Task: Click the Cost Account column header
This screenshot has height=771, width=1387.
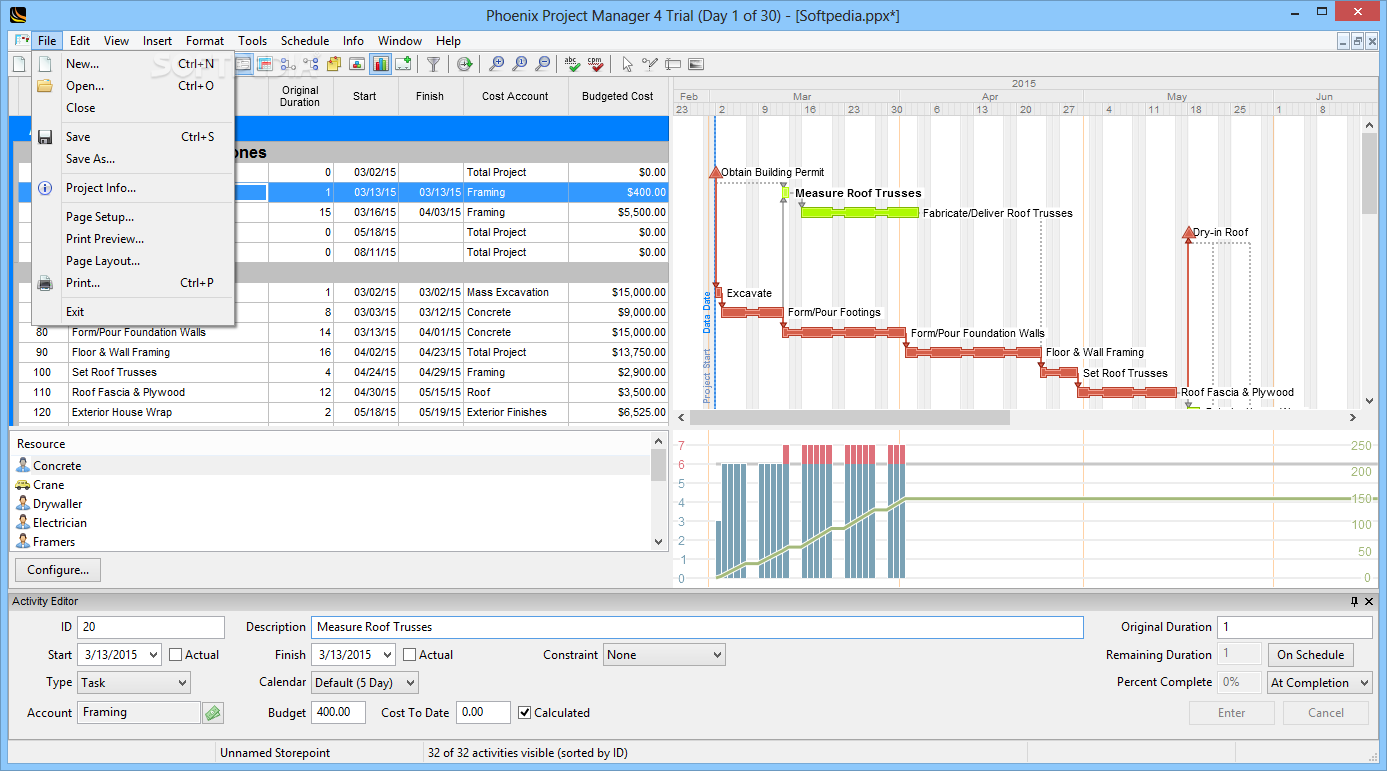Action: click(516, 97)
